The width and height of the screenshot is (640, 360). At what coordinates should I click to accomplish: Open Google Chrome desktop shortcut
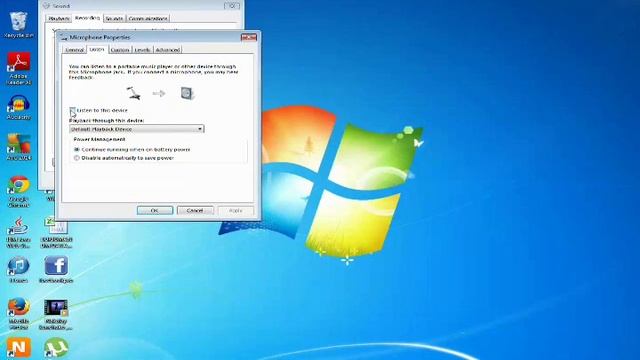tap(19, 191)
